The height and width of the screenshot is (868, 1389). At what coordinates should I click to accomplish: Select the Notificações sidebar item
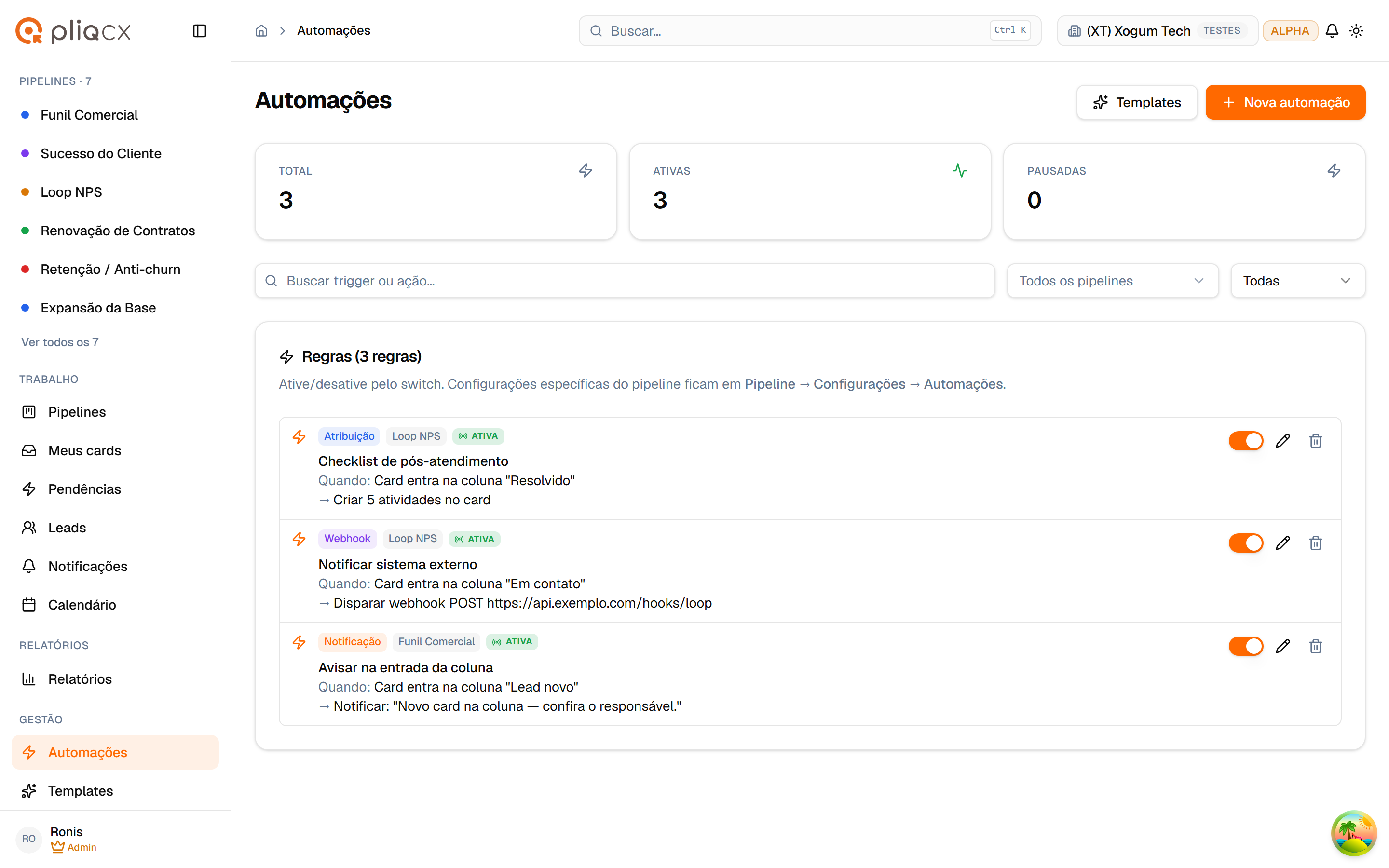pyautogui.click(x=115, y=566)
